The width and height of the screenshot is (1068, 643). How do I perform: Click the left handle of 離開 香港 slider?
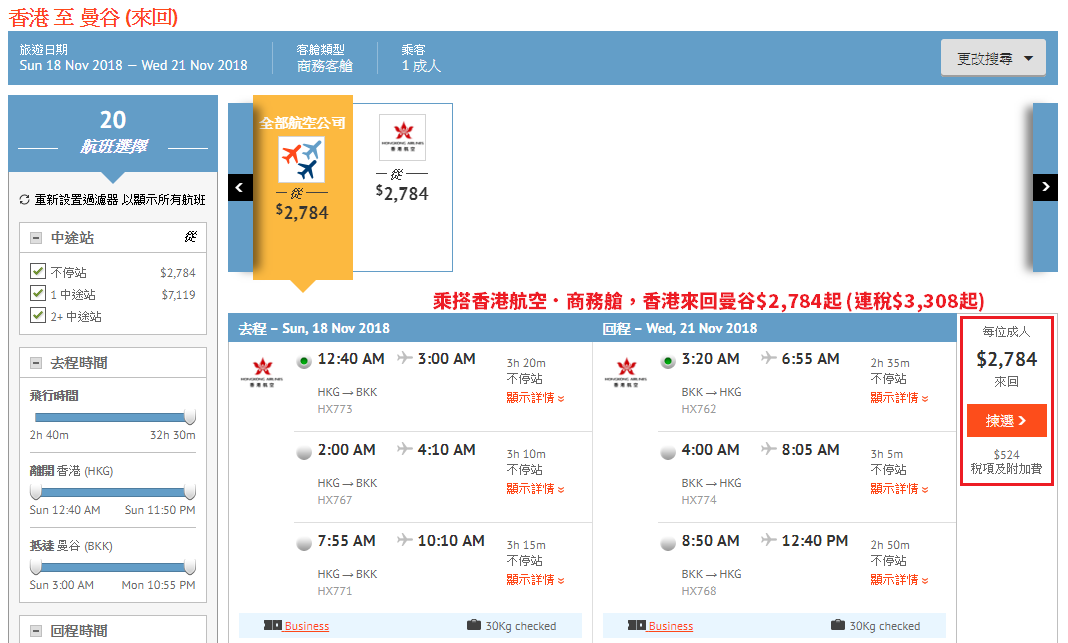pos(35,492)
